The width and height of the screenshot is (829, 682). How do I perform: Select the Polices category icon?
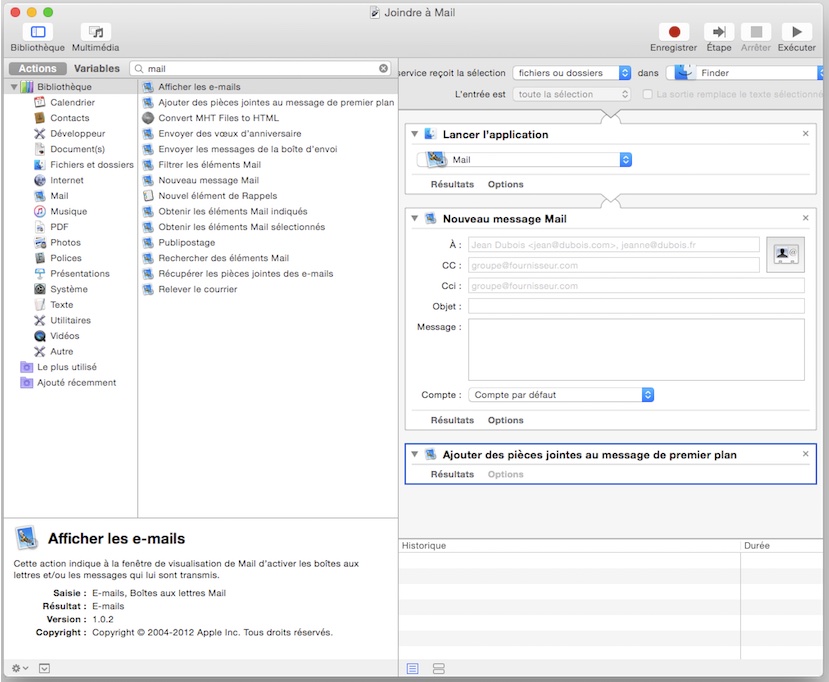click(40, 257)
